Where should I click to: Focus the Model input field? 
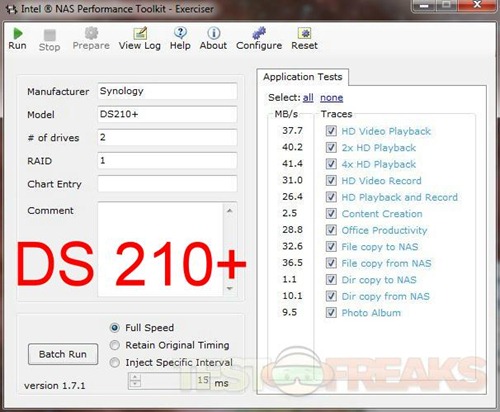click(167, 114)
